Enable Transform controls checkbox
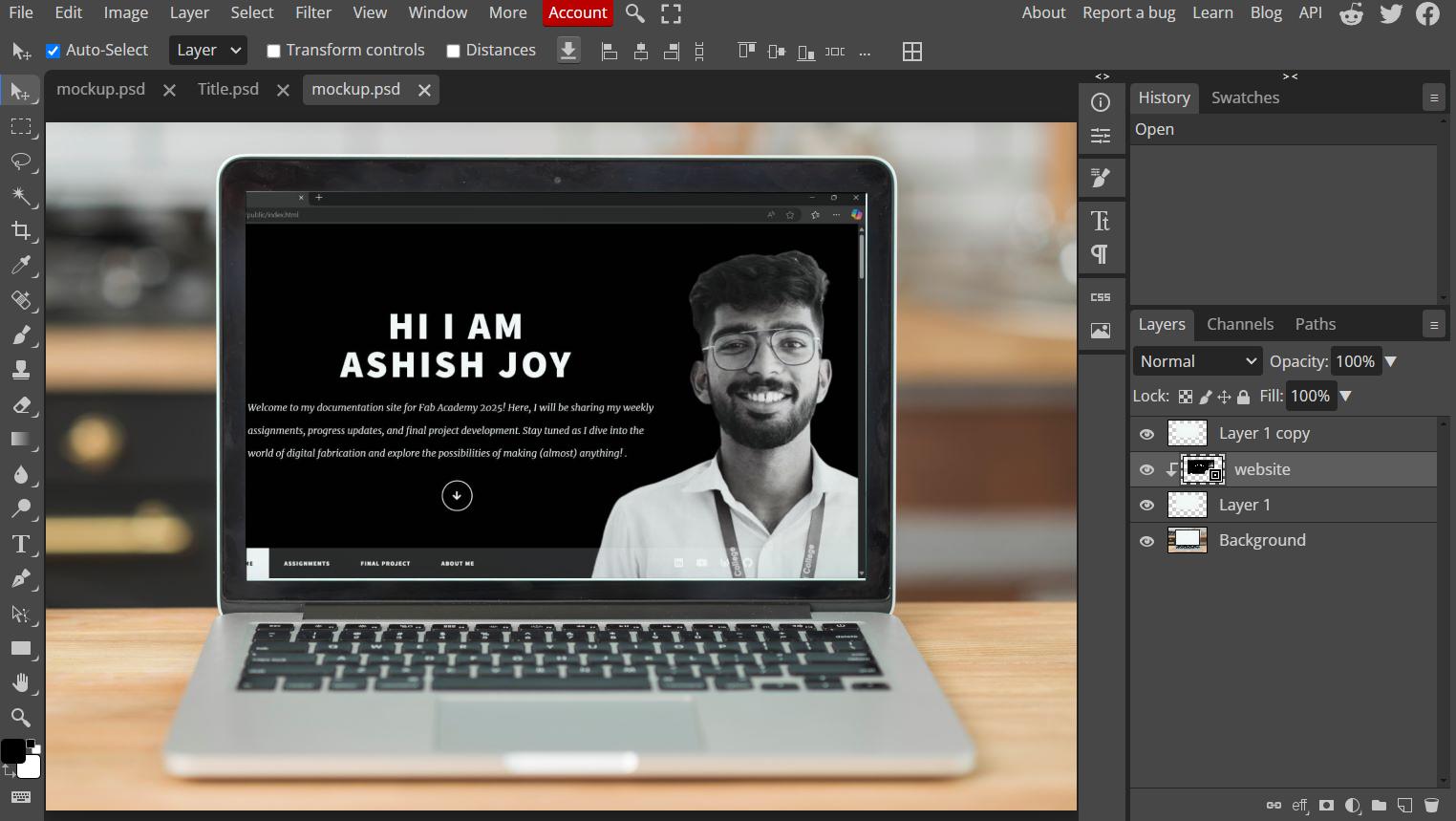1456x821 pixels. (x=273, y=51)
